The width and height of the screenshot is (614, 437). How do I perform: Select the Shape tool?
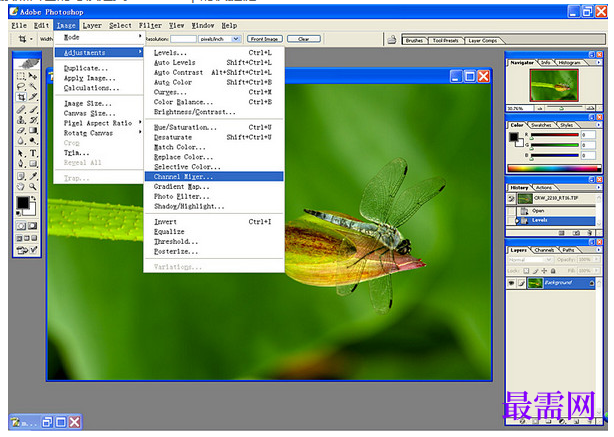click(33, 164)
